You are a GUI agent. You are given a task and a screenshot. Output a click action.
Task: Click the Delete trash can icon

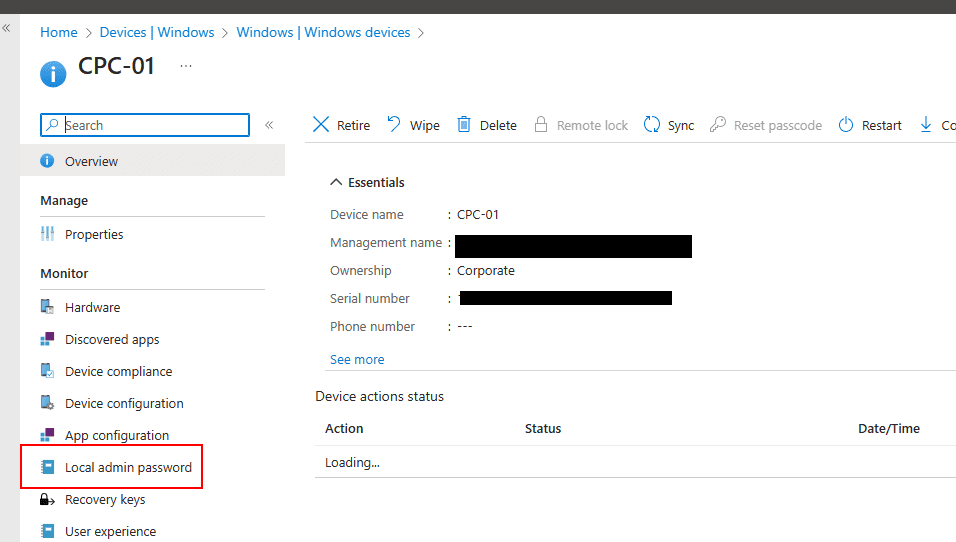464,125
